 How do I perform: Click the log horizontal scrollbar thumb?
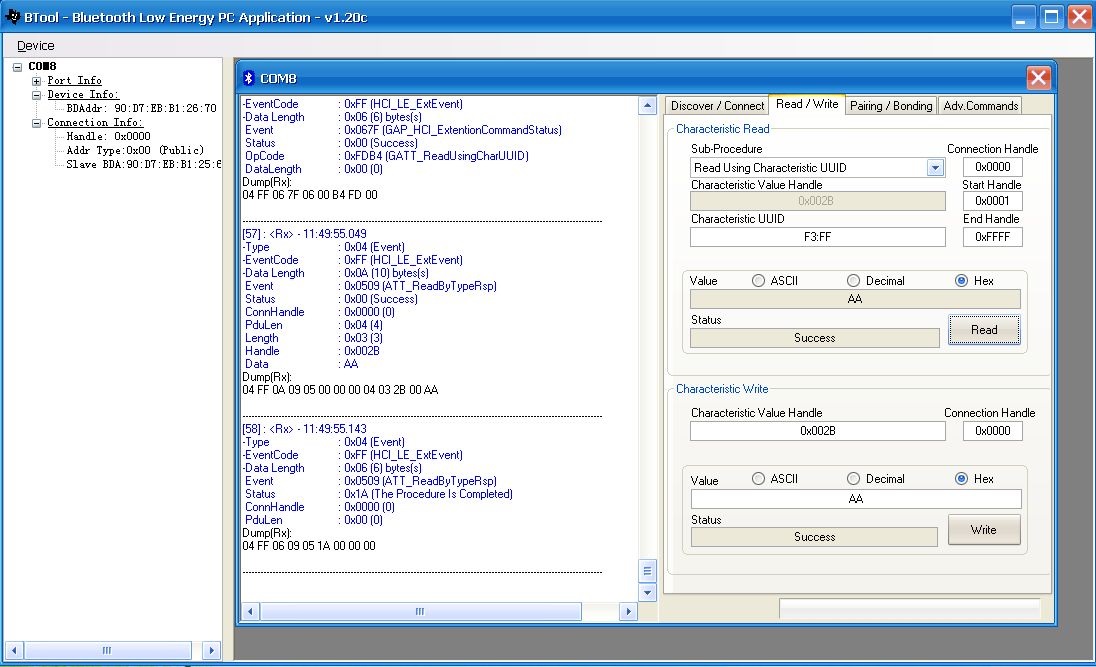click(x=420, y=612)
